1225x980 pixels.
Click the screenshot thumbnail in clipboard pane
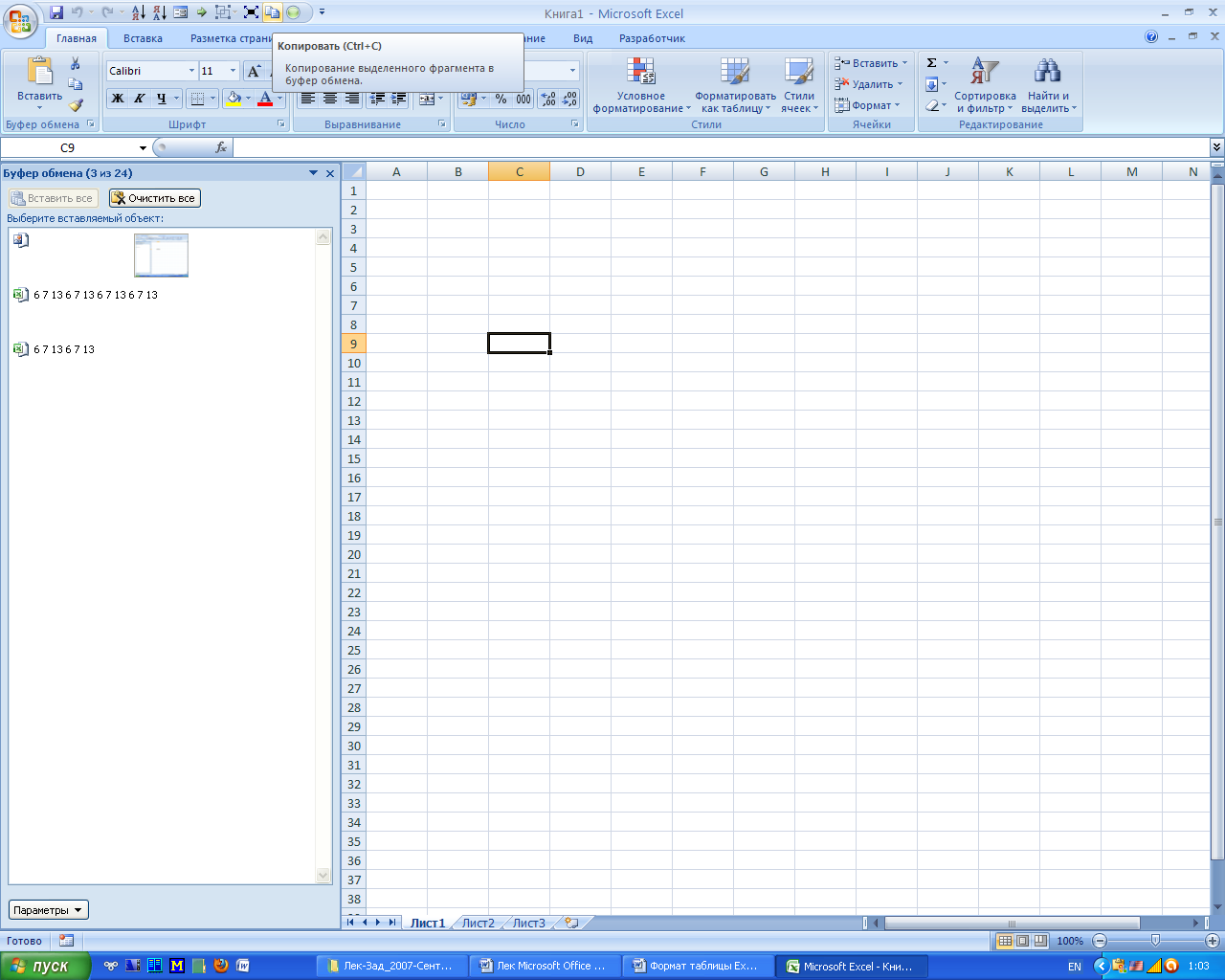pyautogui.click(x=161, y=256)
